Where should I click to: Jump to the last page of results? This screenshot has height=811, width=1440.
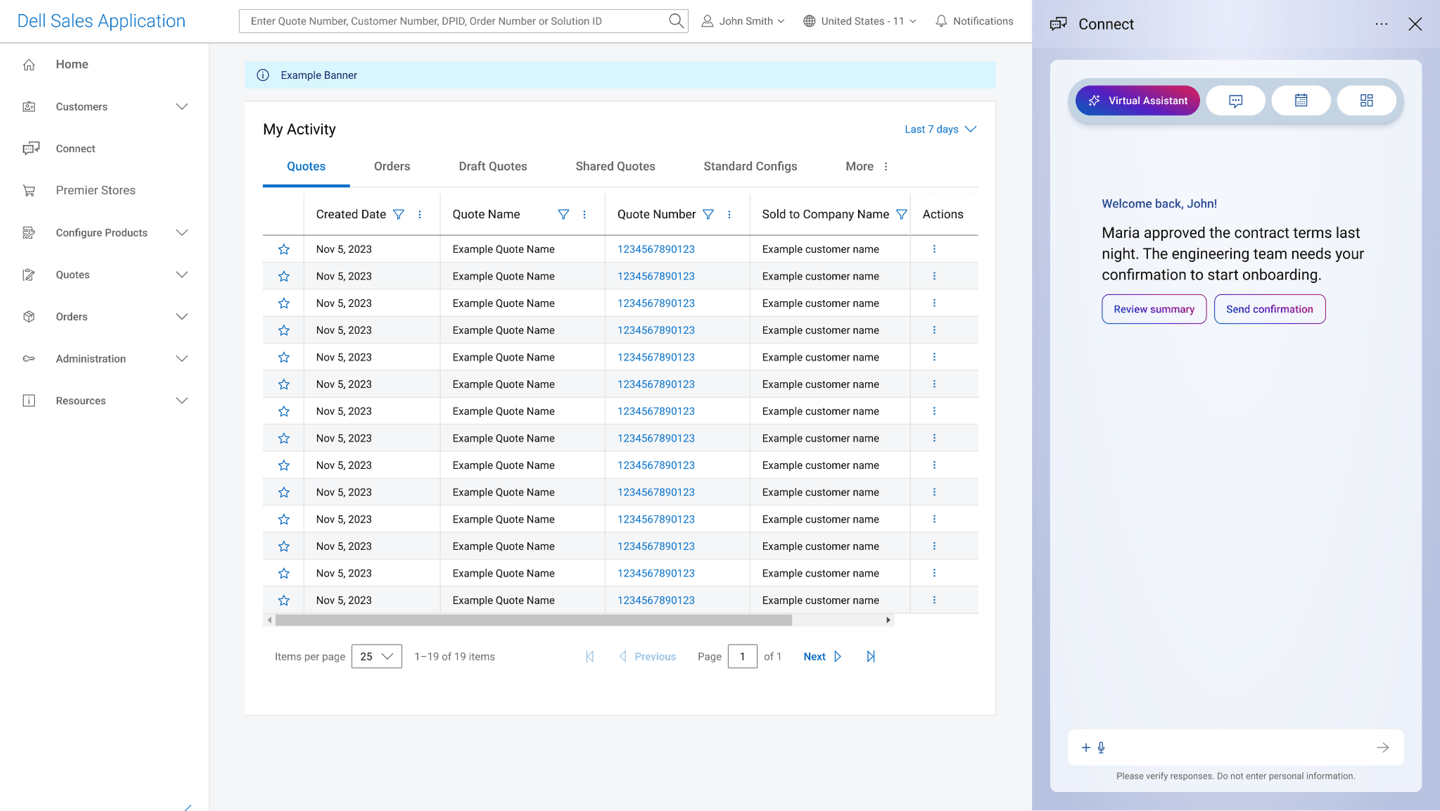(x=871, y=657)
